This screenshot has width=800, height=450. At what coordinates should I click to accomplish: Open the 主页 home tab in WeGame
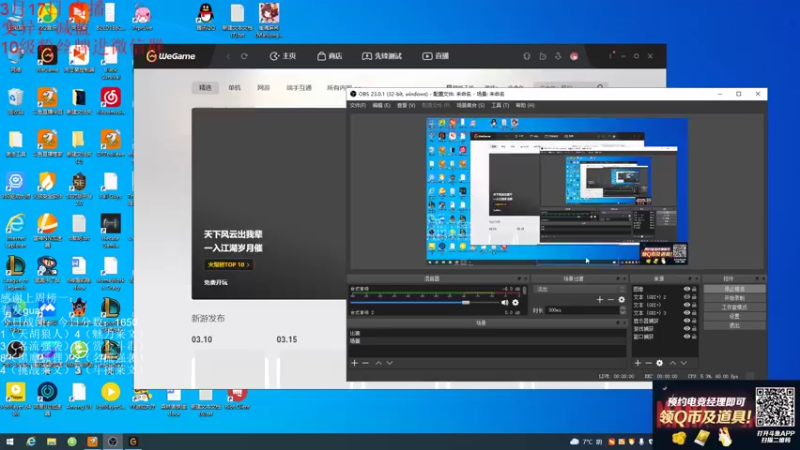283,56
